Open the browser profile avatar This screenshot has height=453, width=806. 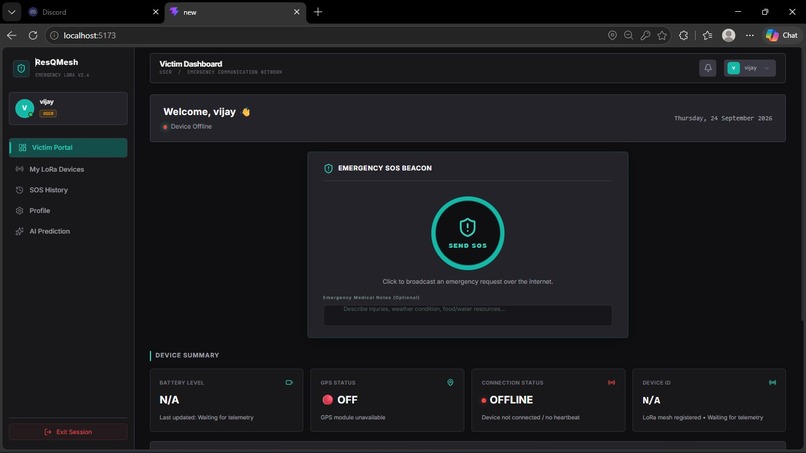(728, 35)
